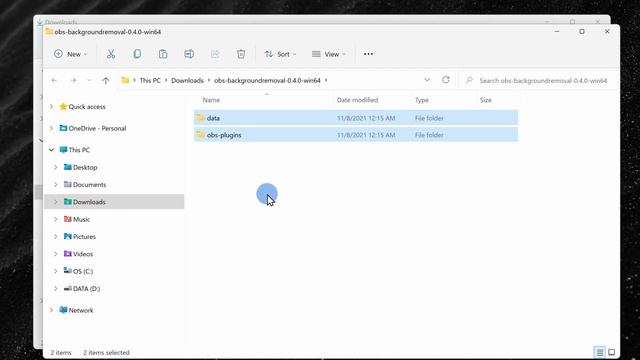Click the obs-plugins folder icon

pos(200,134)
